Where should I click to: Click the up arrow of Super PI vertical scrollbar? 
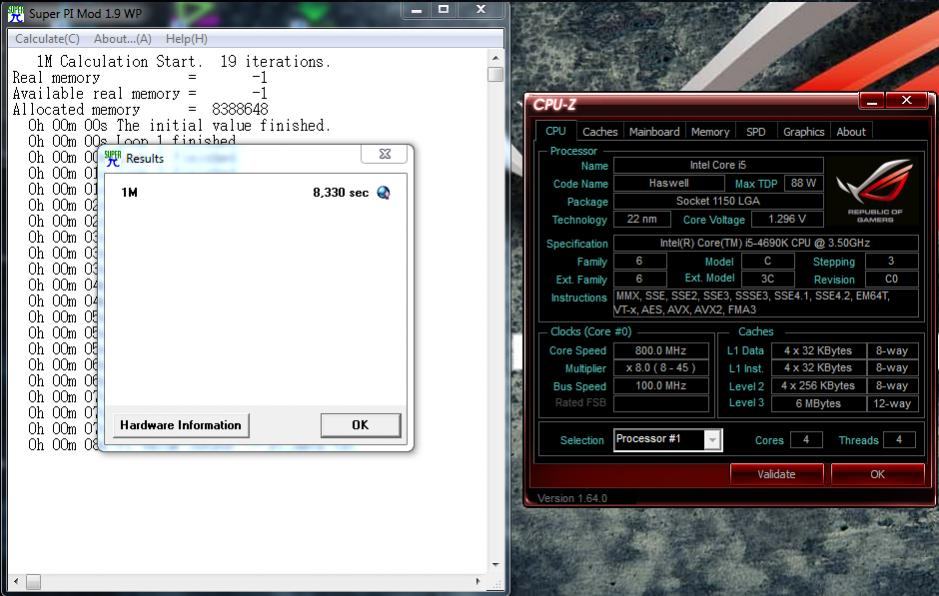[495, 58]
